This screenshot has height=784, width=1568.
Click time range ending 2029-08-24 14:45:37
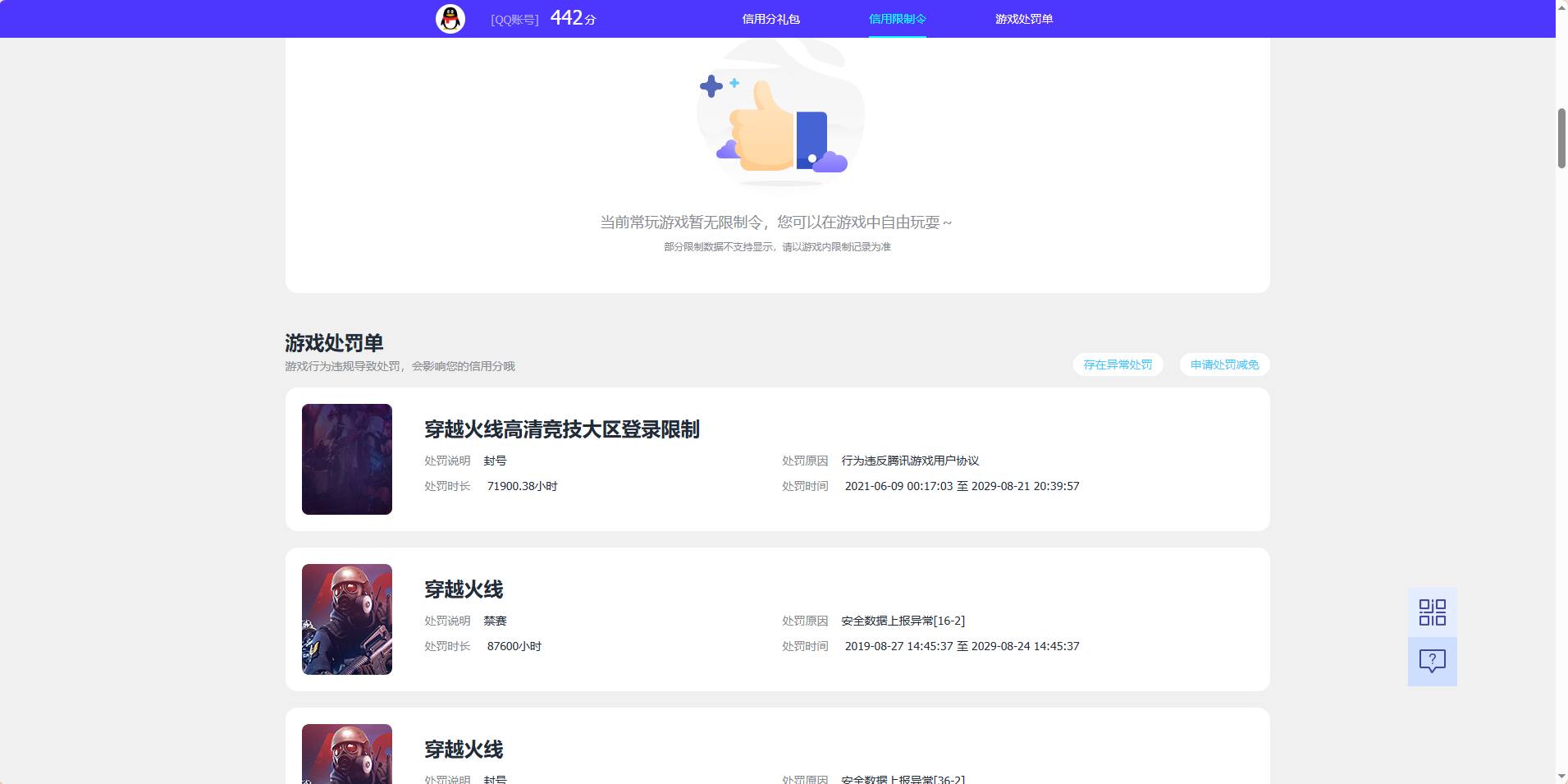click(962, 646)
